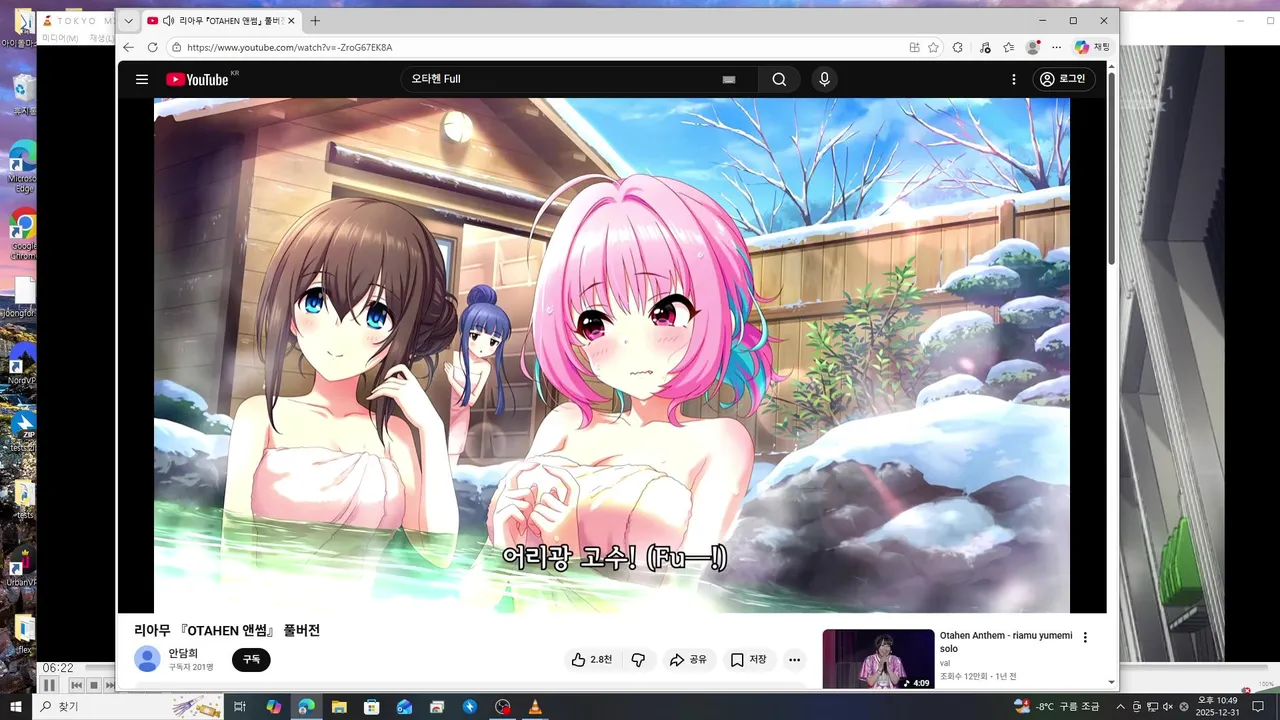Screen dimensions: 1280x720
Task: Open clock 오후 10:49 date flyout
Action: tap(1218, 706)
